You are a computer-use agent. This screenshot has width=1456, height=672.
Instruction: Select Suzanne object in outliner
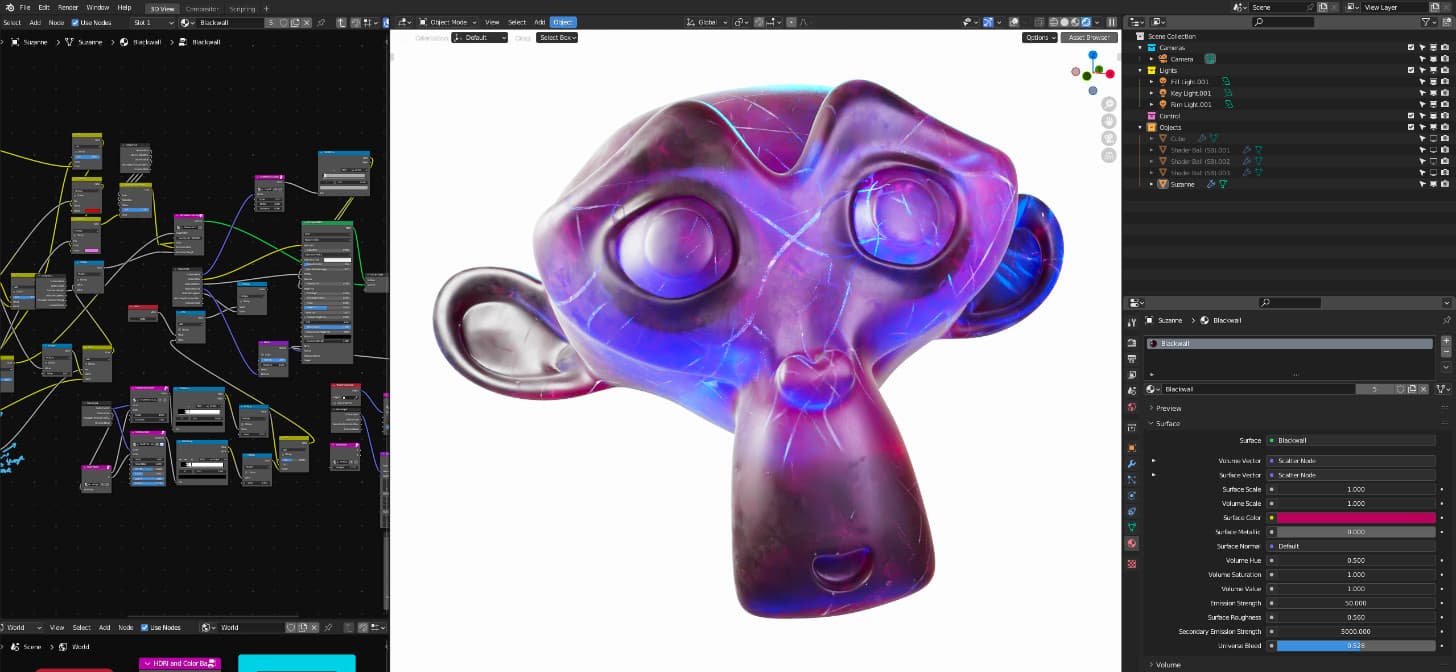[1182, 184]
